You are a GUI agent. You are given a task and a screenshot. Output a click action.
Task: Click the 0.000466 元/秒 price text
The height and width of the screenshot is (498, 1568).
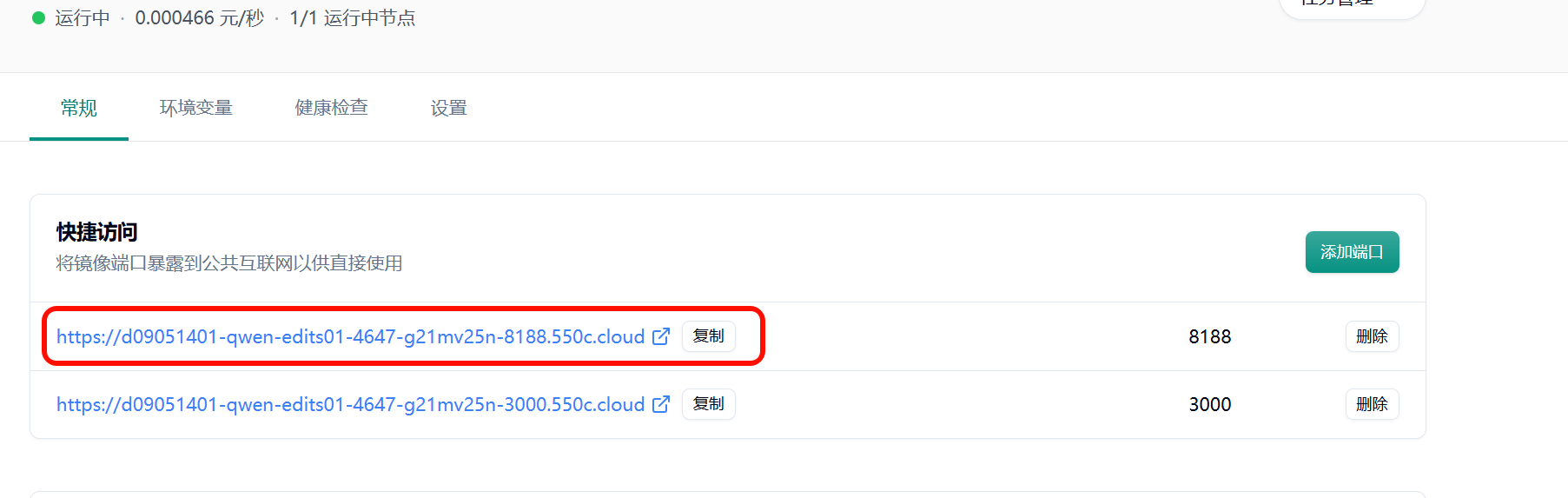pos(199,18)
